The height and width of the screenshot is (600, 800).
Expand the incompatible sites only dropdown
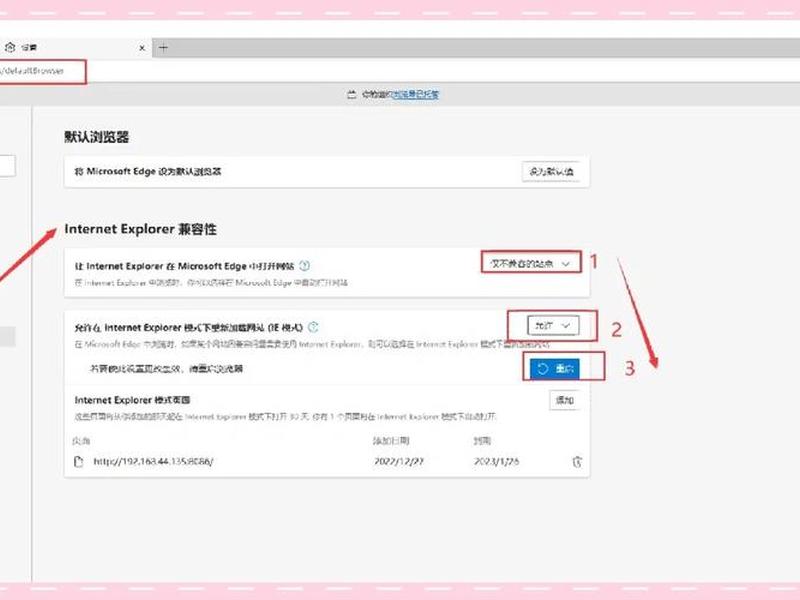click(x=531, y=264)
